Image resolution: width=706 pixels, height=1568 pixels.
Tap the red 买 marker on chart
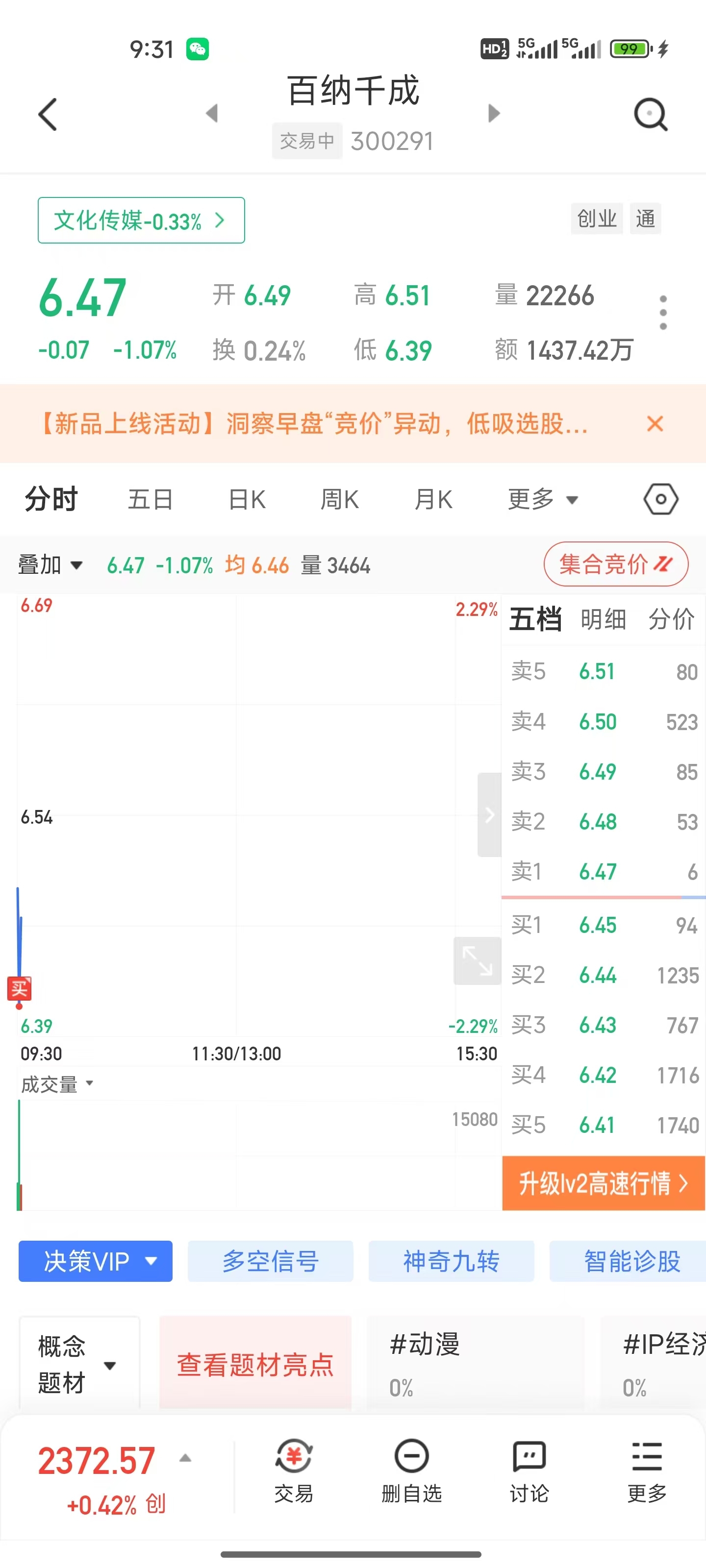19,988
